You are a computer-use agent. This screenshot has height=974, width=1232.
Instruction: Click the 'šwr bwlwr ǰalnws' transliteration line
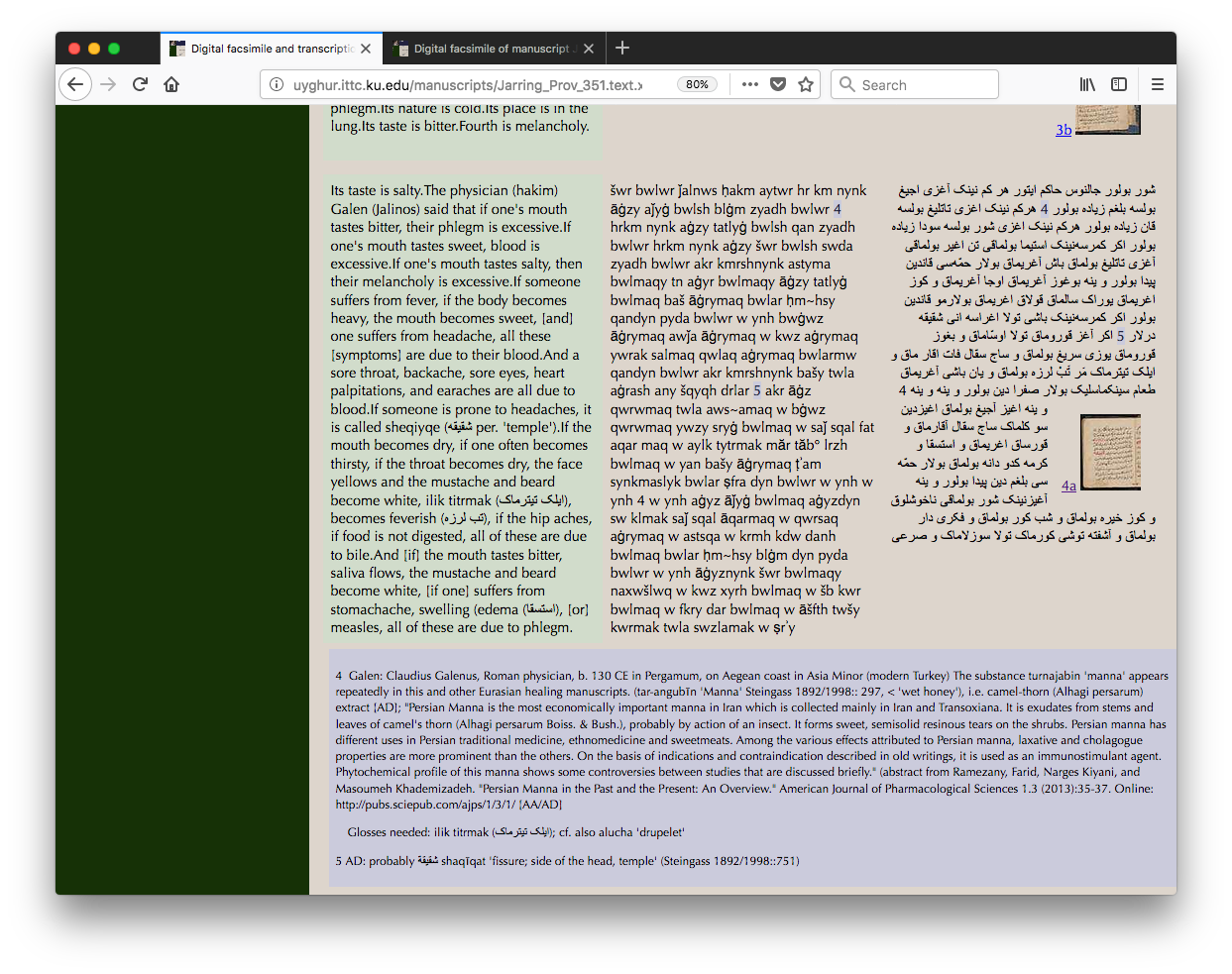tap(738, 190)
